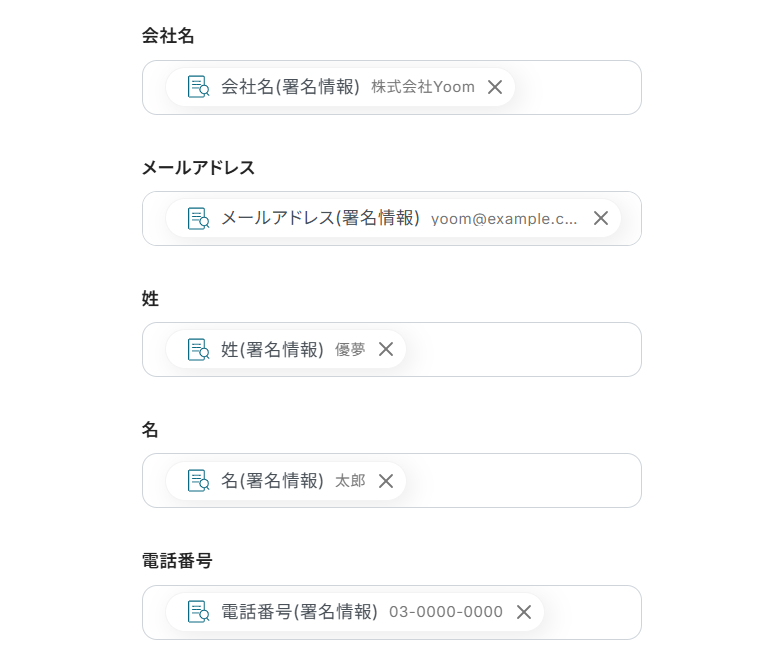Screen dimensions: 780x669
Task: Click the 名(署名情報) chip label
Action: 272,481
